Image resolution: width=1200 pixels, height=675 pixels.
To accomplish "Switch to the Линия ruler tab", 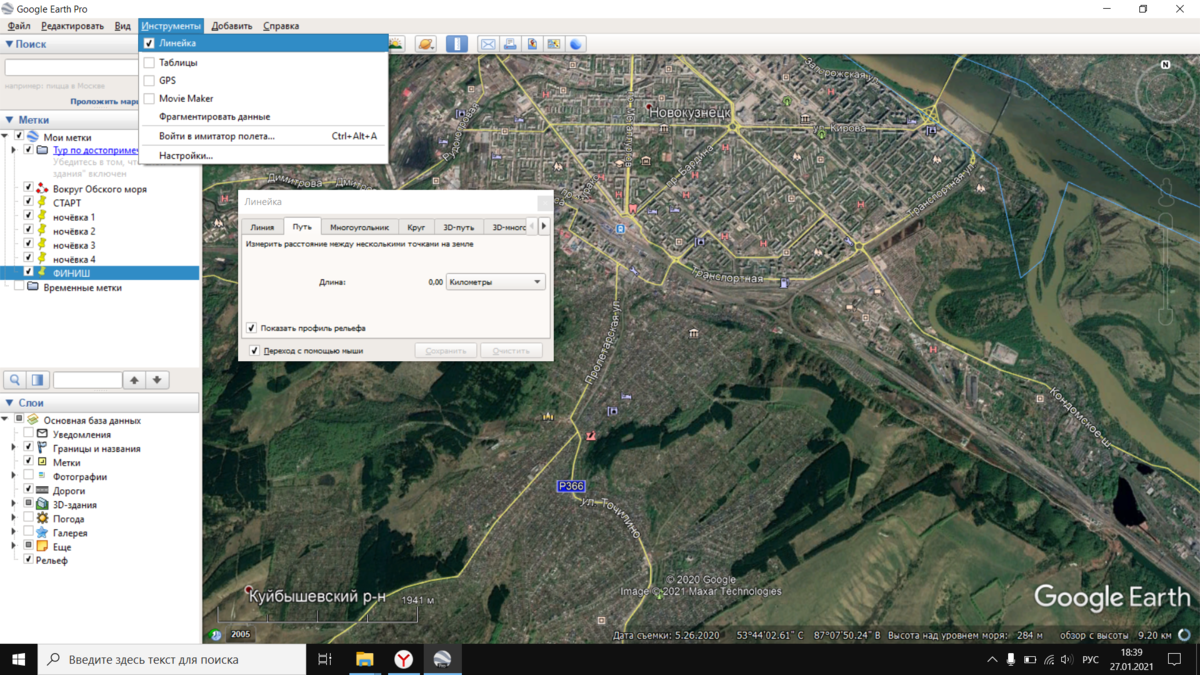I will [262, 227].
